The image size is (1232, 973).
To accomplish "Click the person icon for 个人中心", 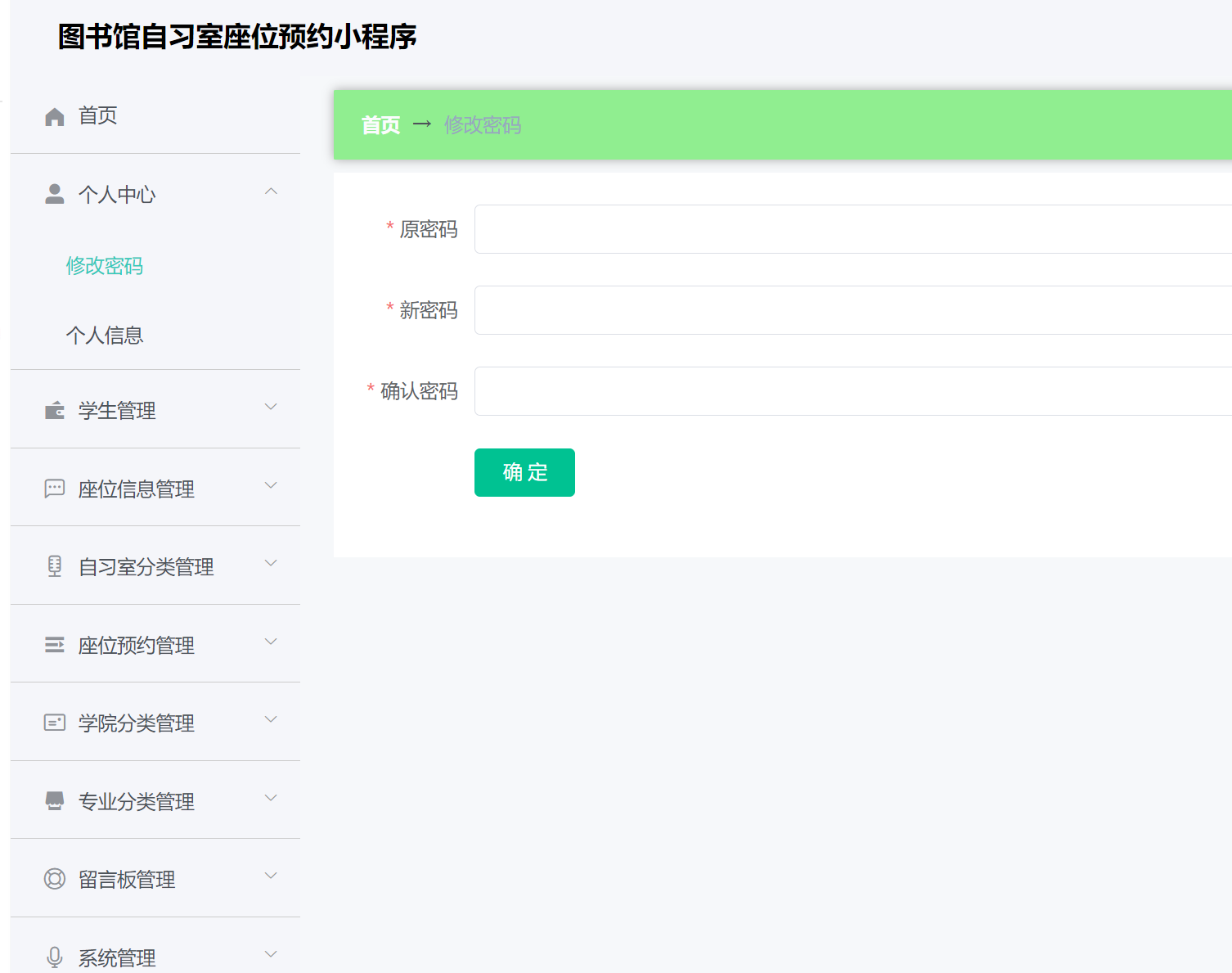I will tap(55, 194).
